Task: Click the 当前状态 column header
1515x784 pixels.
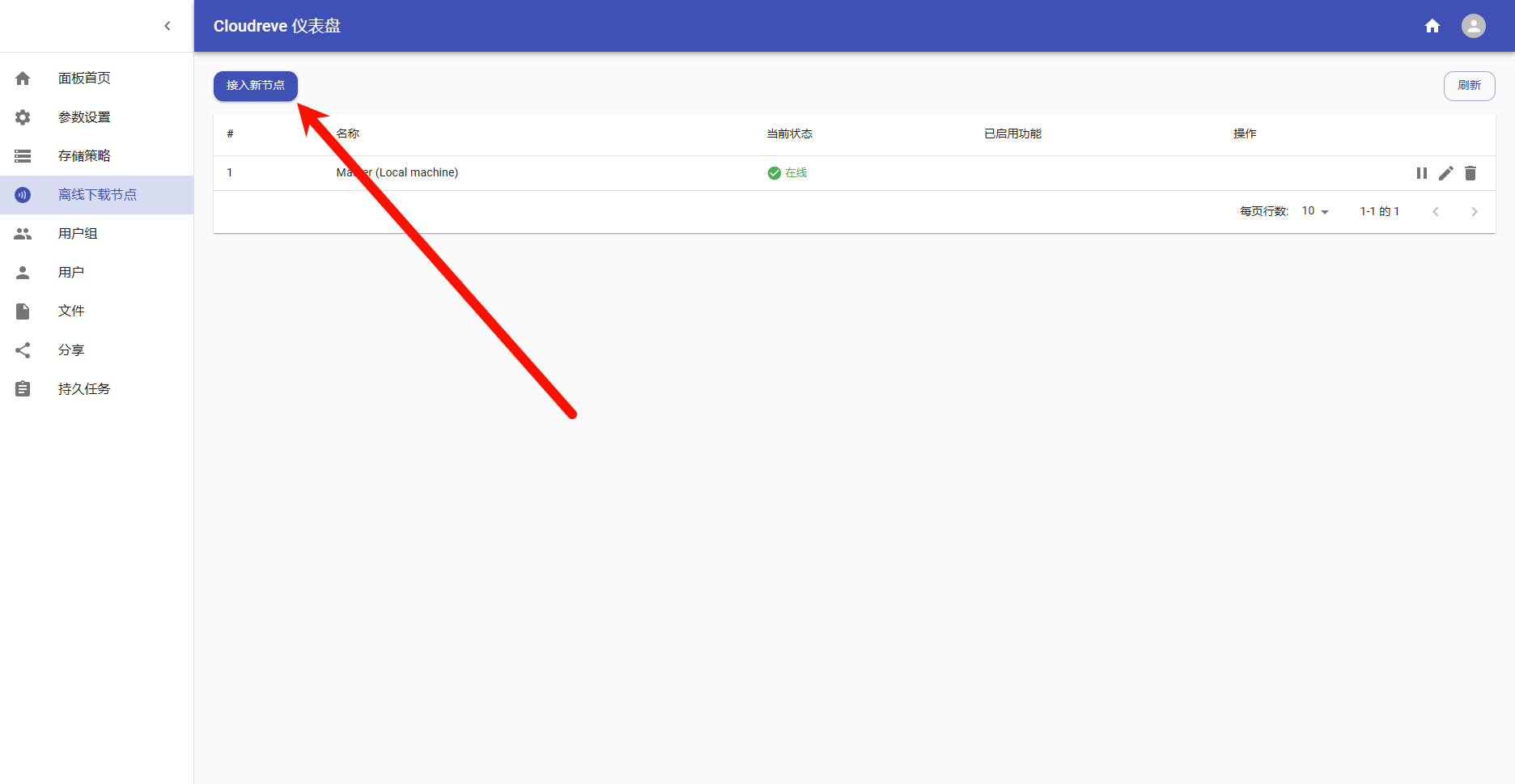Action: click(790, 133)
